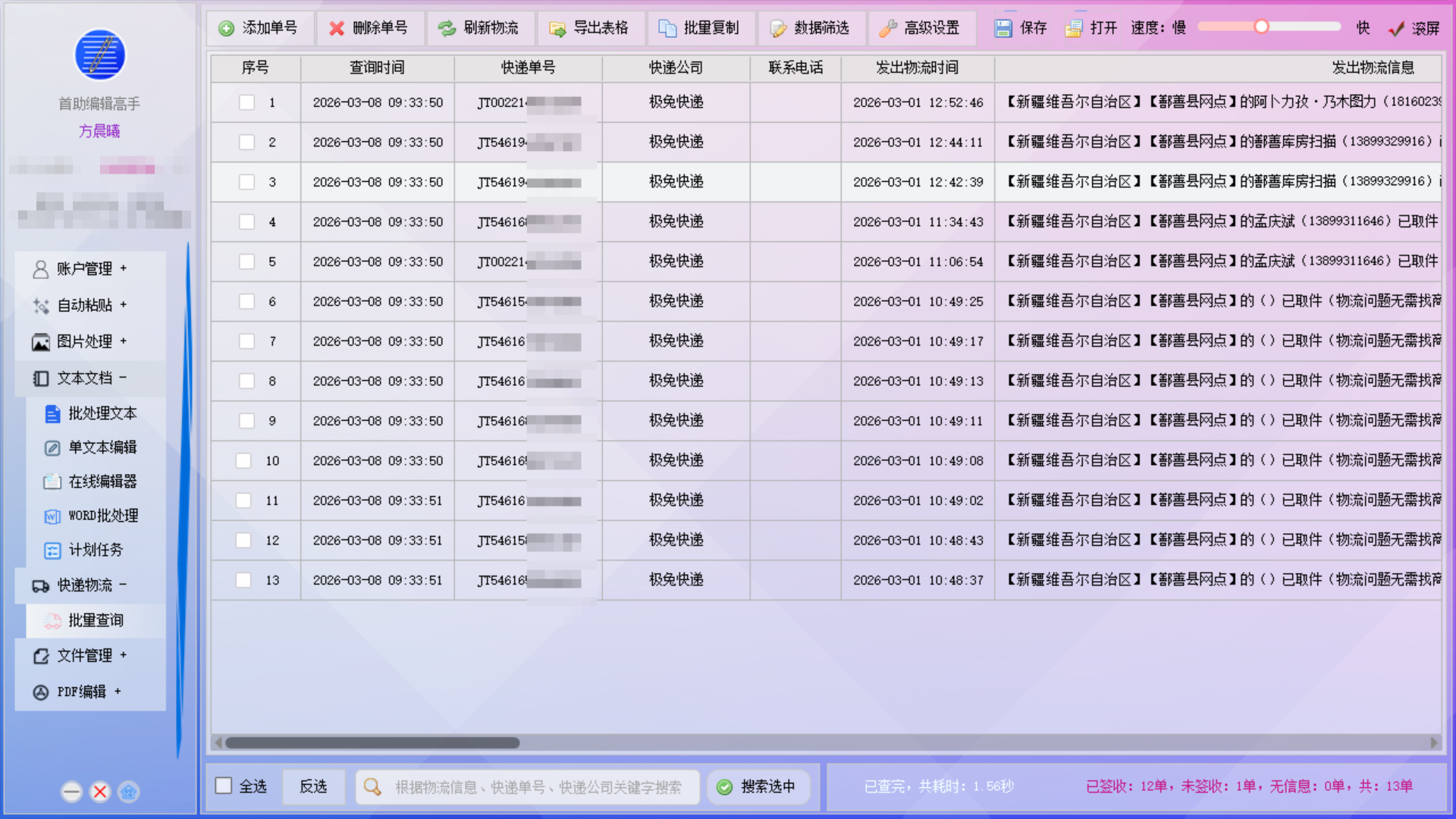Tick the 全选 select-all checkbox
This screenshot has height=819, width=1456.
click(x=224, y=786)
